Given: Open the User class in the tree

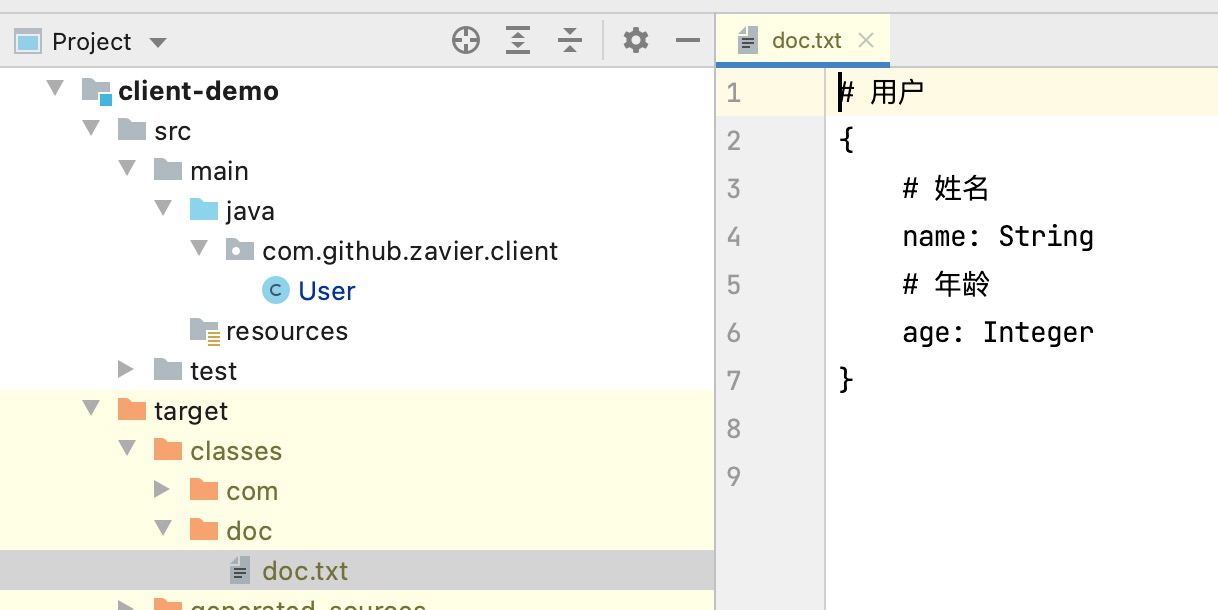Looking at the screenshot, I should click(327, 291).
